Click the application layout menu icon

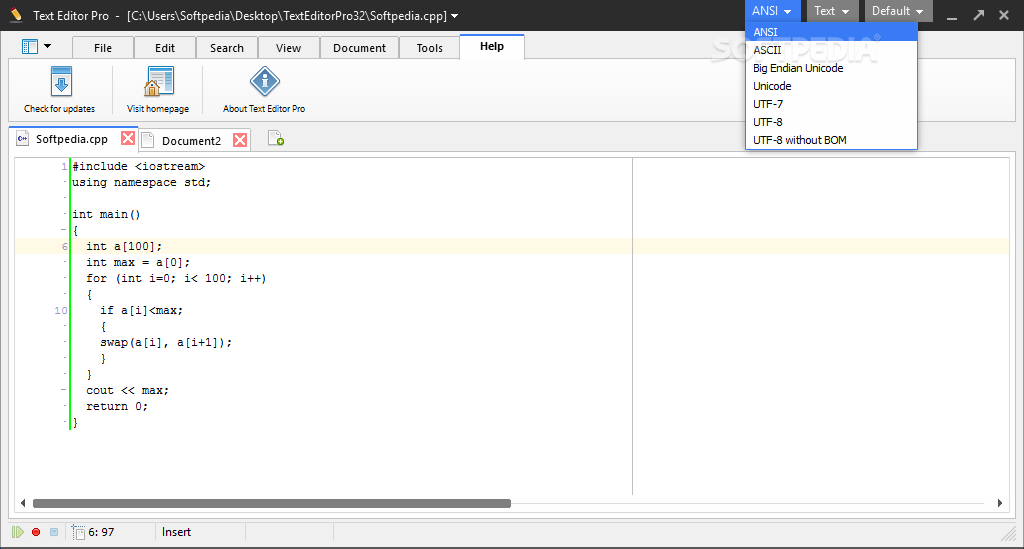(x=29, y=46)
